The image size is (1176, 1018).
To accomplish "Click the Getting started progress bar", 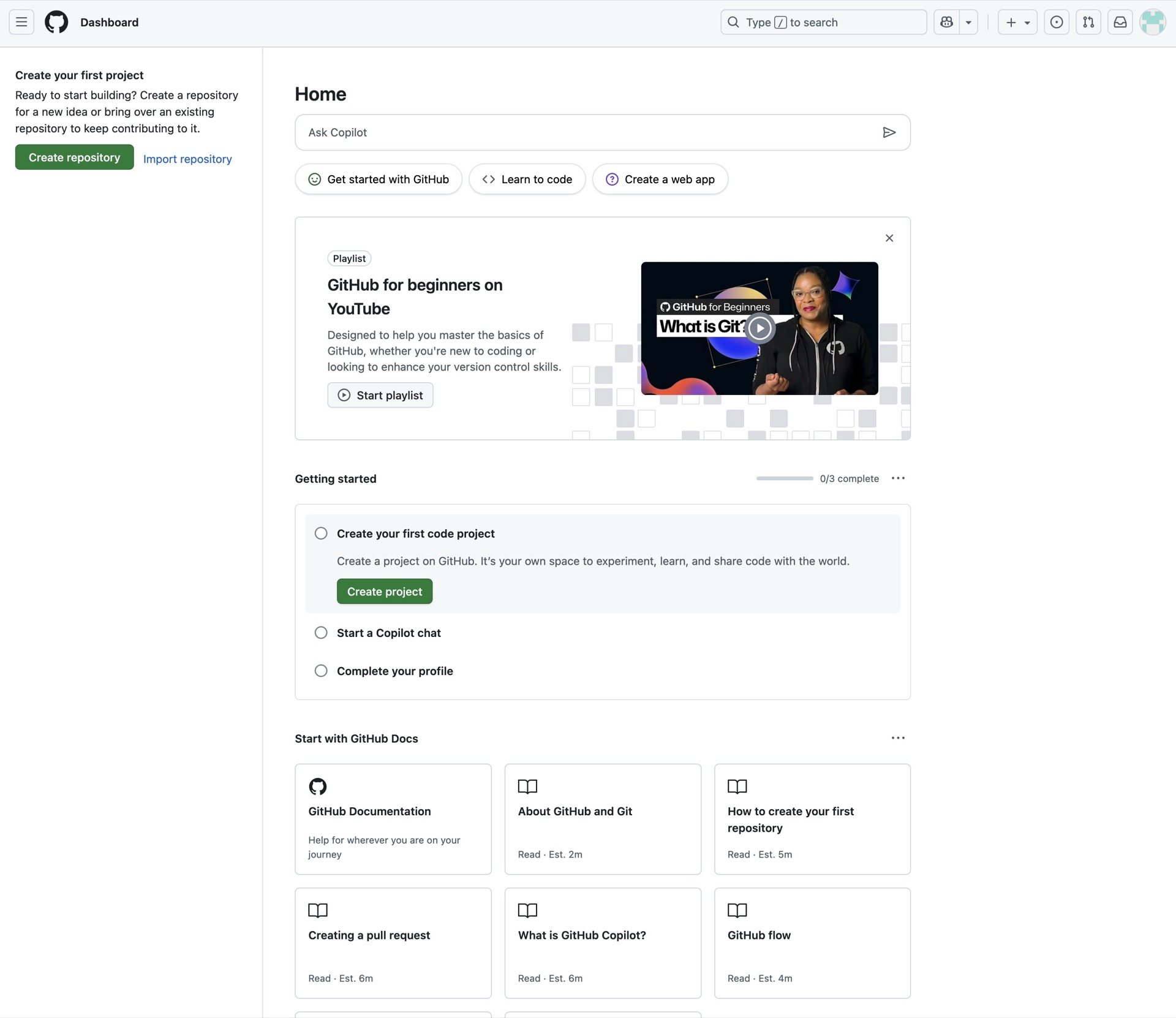I will click(x=785, y=478).
